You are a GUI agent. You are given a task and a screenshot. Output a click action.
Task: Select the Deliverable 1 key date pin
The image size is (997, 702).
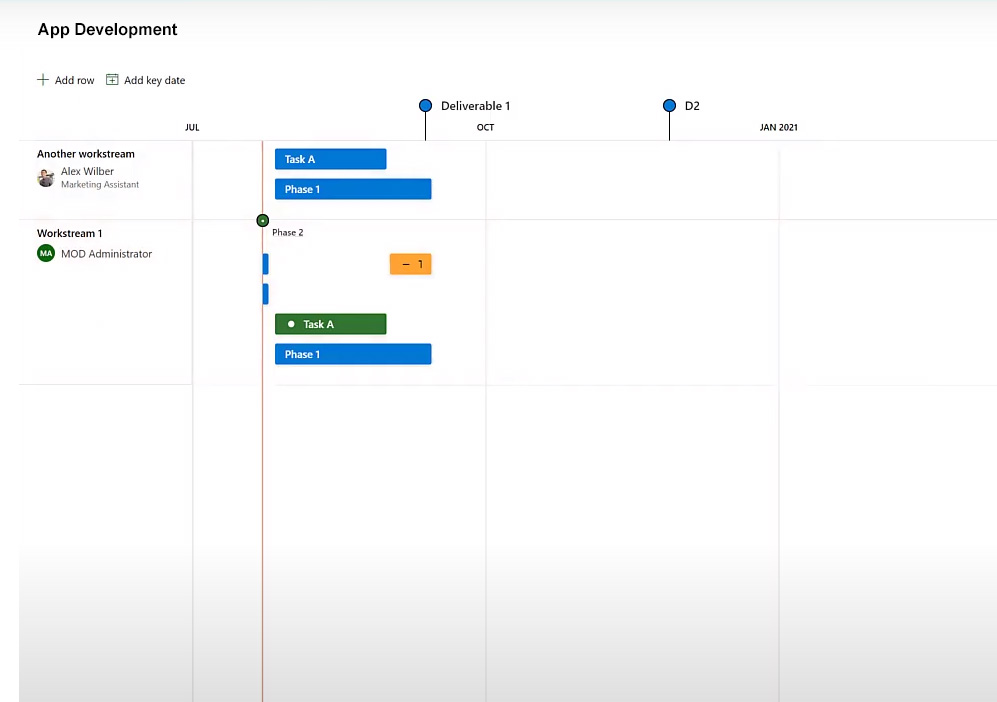pos(425,106)
